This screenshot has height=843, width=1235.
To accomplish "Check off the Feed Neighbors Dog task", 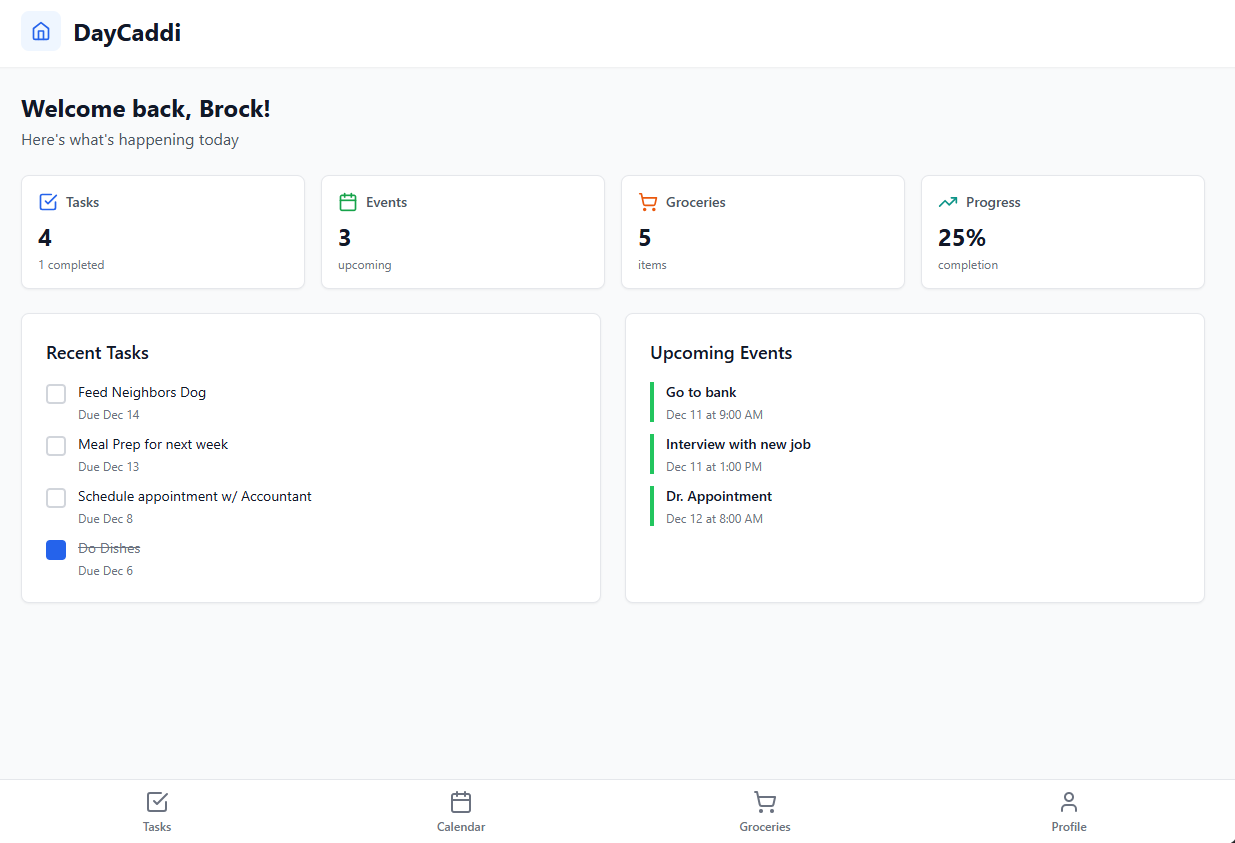I will pyautogui.click(x=56, y=393).
